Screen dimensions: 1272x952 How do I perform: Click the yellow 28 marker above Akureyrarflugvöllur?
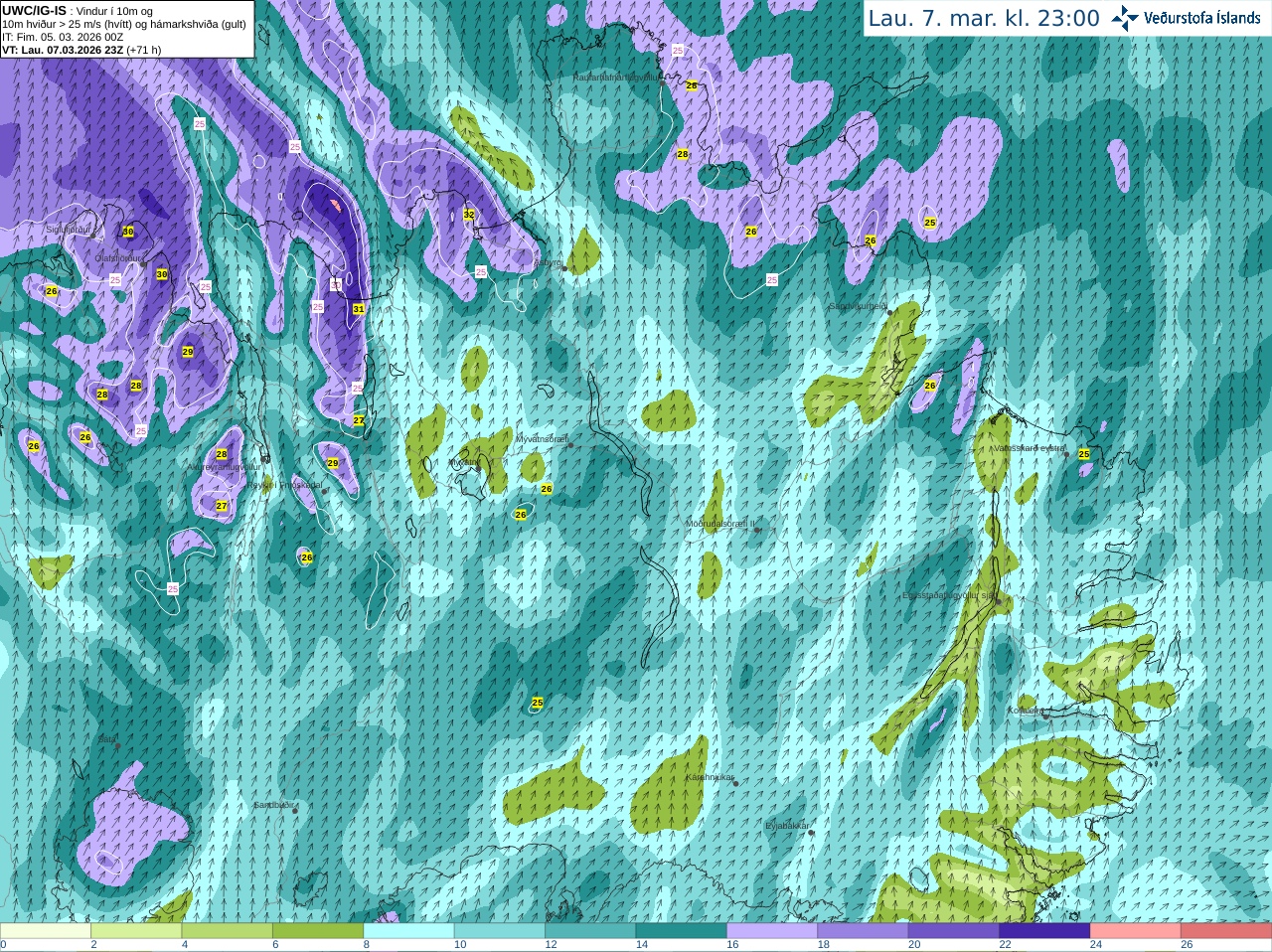click(223, 455)
